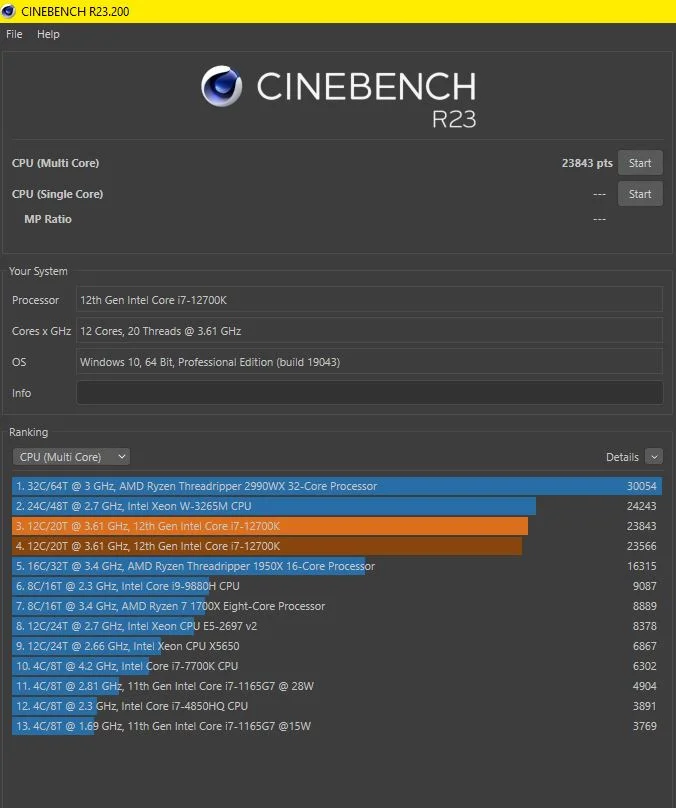676x808 pixels.
Task: Select ranking row 3 i7-12700K scoring 23843
Action: (337, 526)
